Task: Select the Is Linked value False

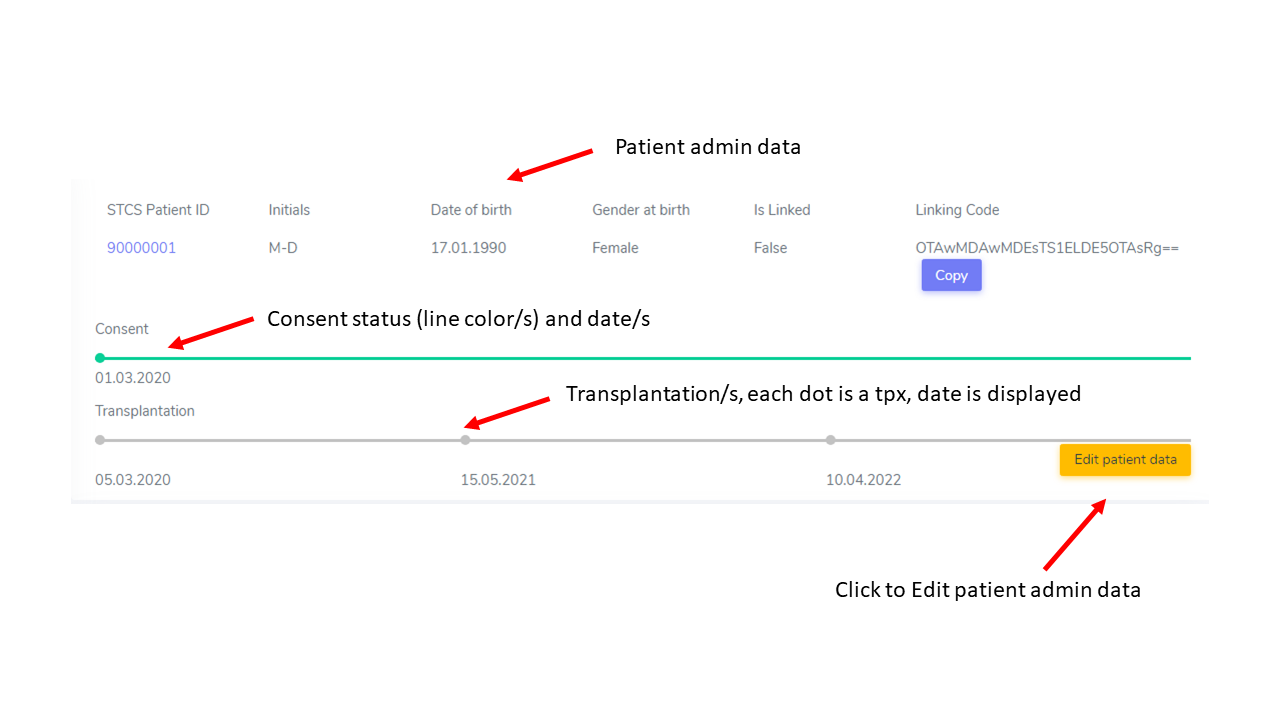Action: pyautogui.click(x=770, y=248)
